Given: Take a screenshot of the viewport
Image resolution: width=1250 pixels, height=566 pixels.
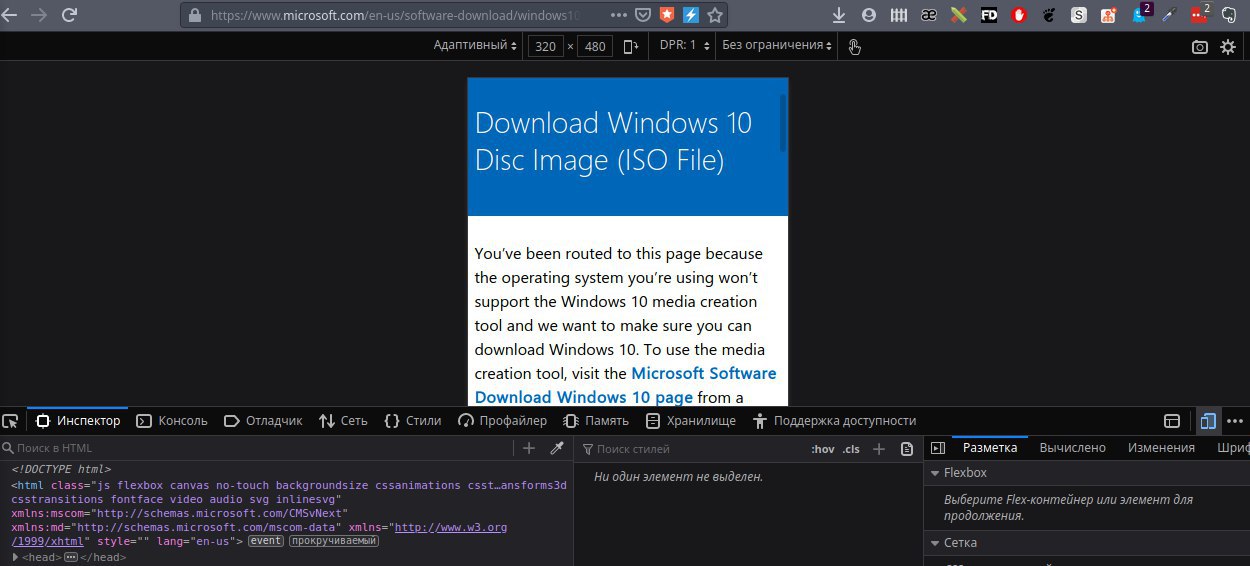Looking at the screenshot, I should [x=1199, y=46].
